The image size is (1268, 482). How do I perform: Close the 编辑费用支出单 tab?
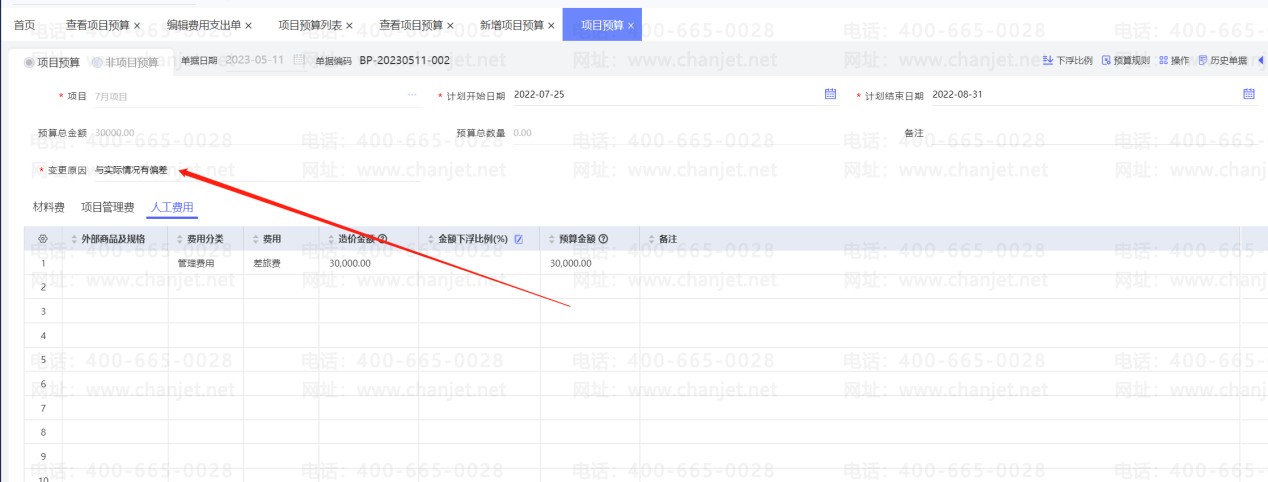(248, 24)
